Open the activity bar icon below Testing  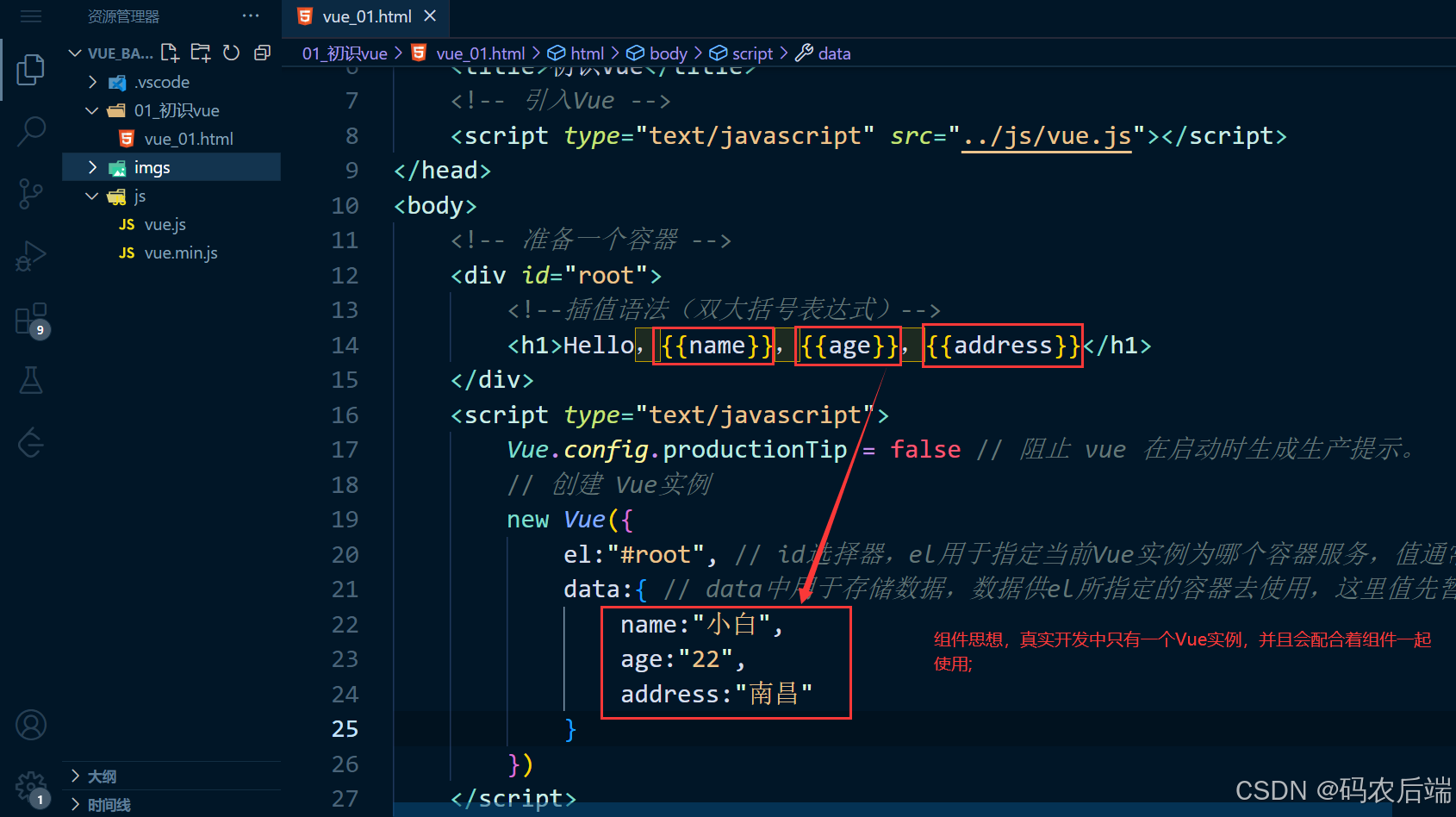(x=31, y=443)
